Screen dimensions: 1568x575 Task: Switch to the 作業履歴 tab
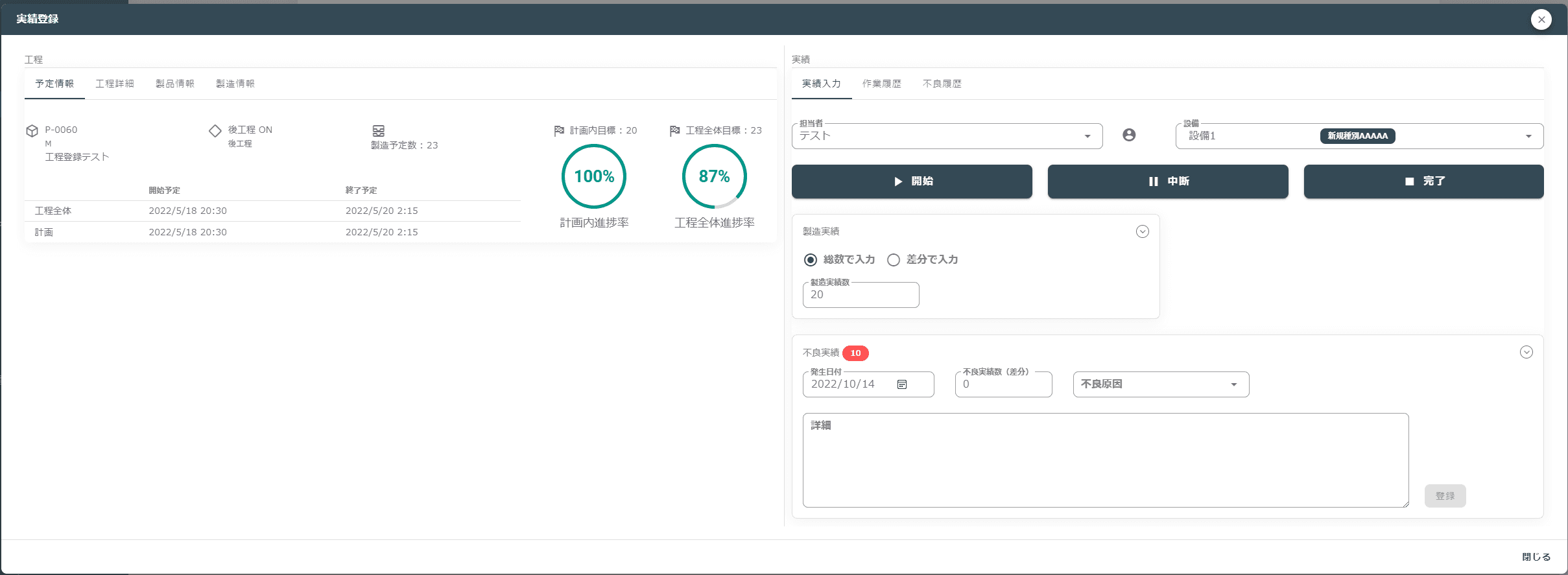[882, 84]
